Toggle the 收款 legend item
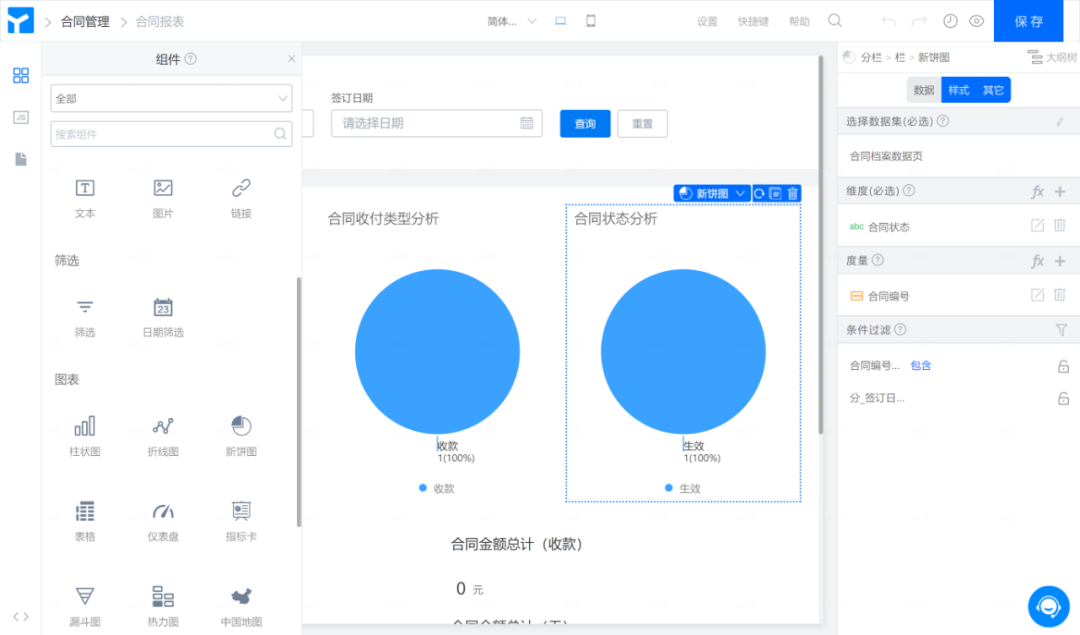1080x635 pixels. 436,489
